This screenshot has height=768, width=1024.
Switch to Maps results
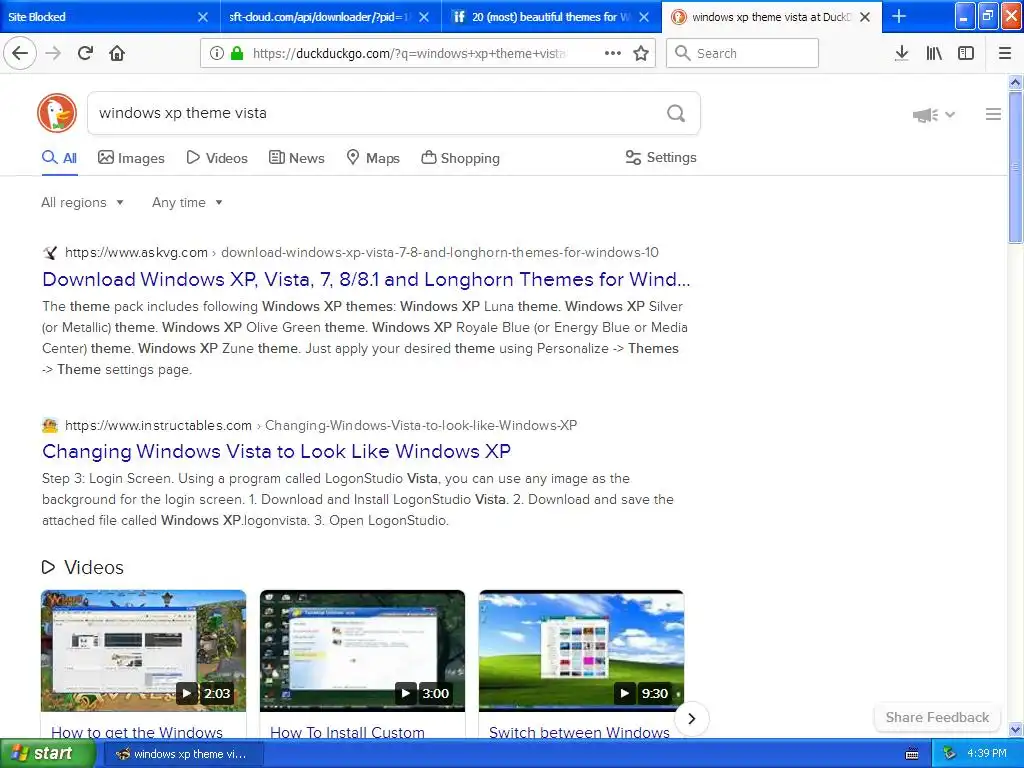click(373, 158)
